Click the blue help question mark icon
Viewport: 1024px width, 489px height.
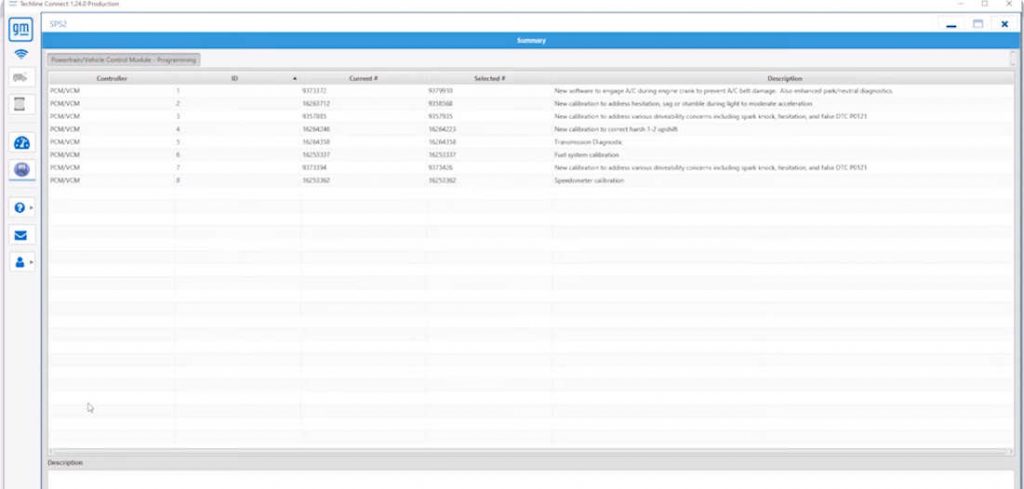[x=19, y=208]
